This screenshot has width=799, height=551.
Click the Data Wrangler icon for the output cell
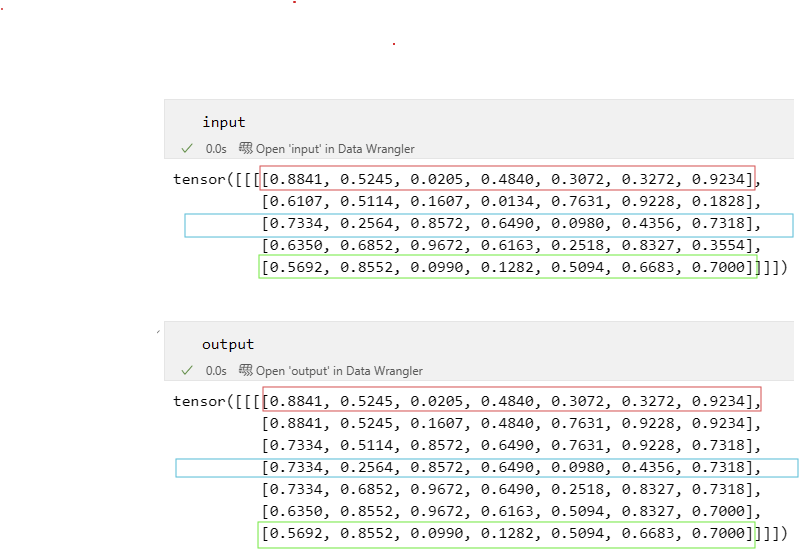tap(246, 370)
